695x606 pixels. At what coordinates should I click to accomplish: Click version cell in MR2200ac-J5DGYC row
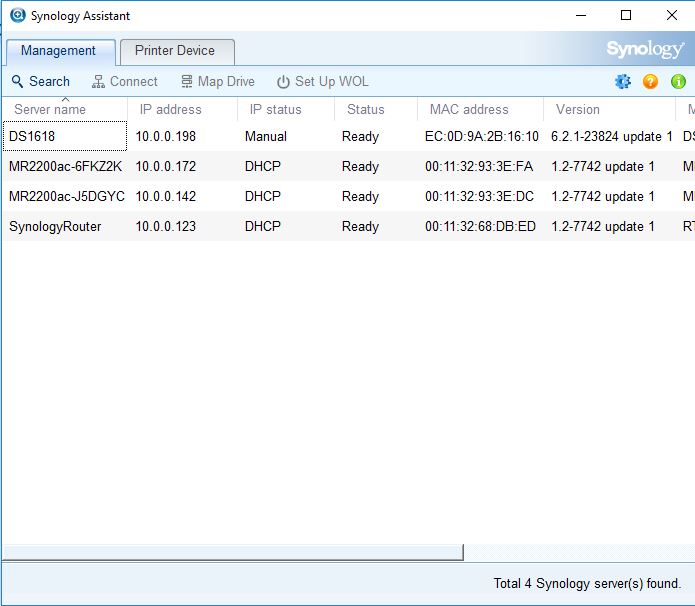(603, 196)
